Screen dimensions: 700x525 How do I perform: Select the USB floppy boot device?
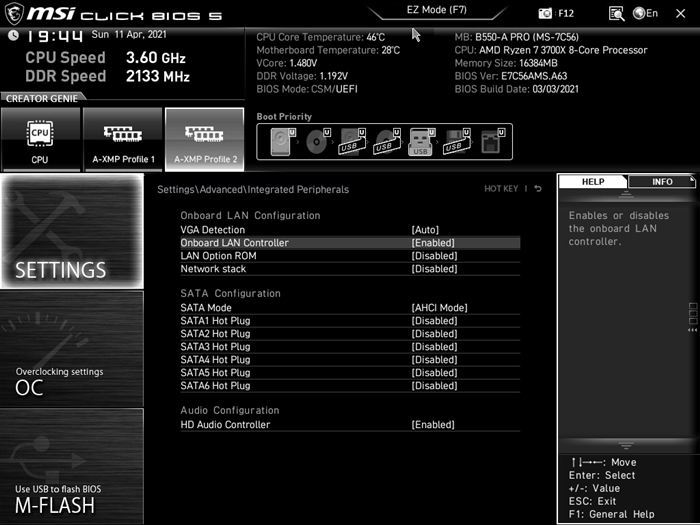pos(457,142)
